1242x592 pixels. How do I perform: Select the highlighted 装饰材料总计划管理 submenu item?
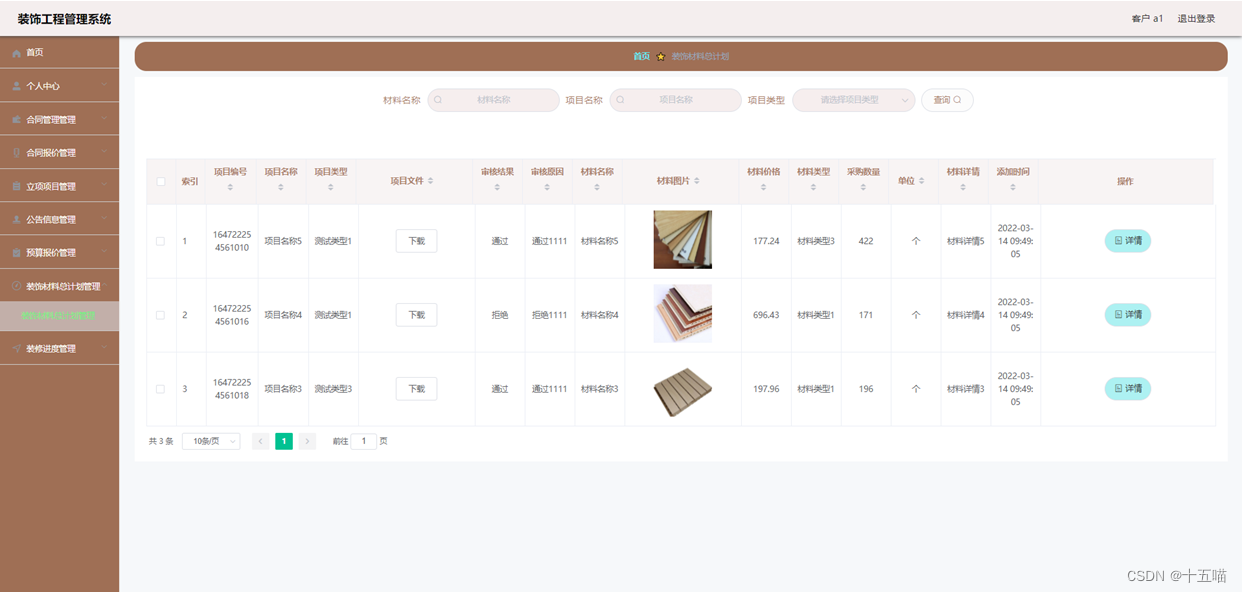click(59, 316)
